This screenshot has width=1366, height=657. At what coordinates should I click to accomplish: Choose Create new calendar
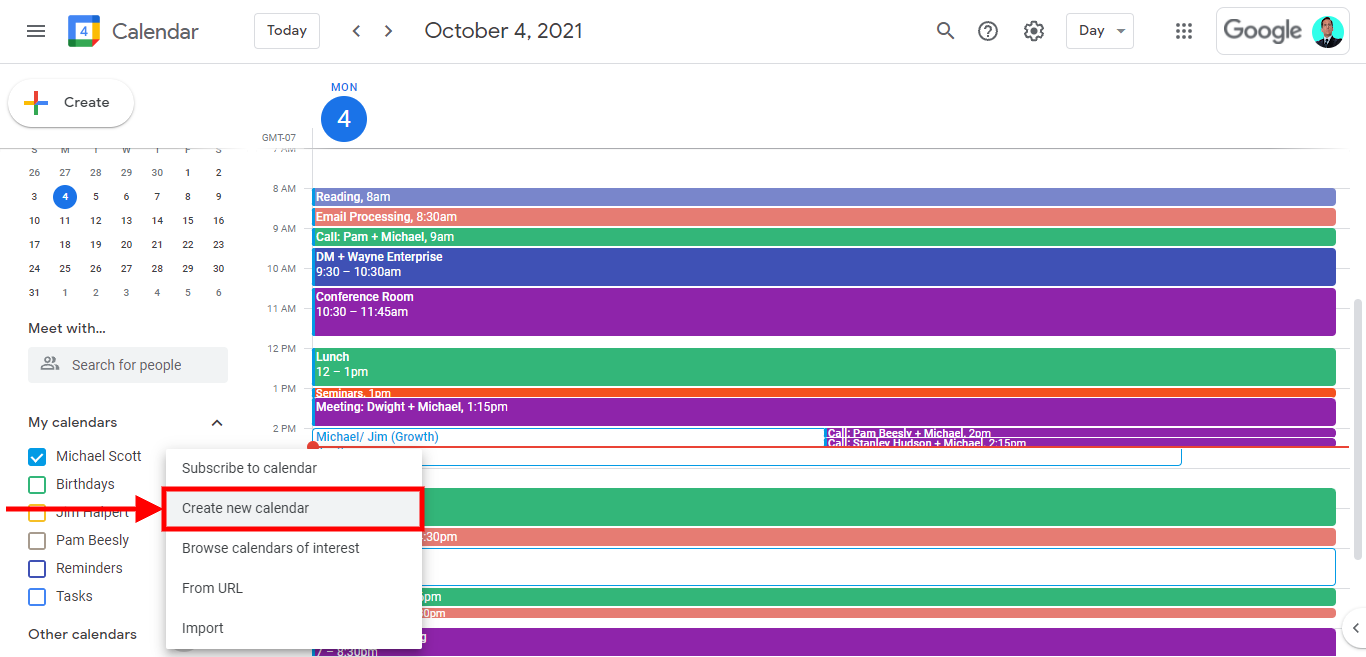[294, 508]
